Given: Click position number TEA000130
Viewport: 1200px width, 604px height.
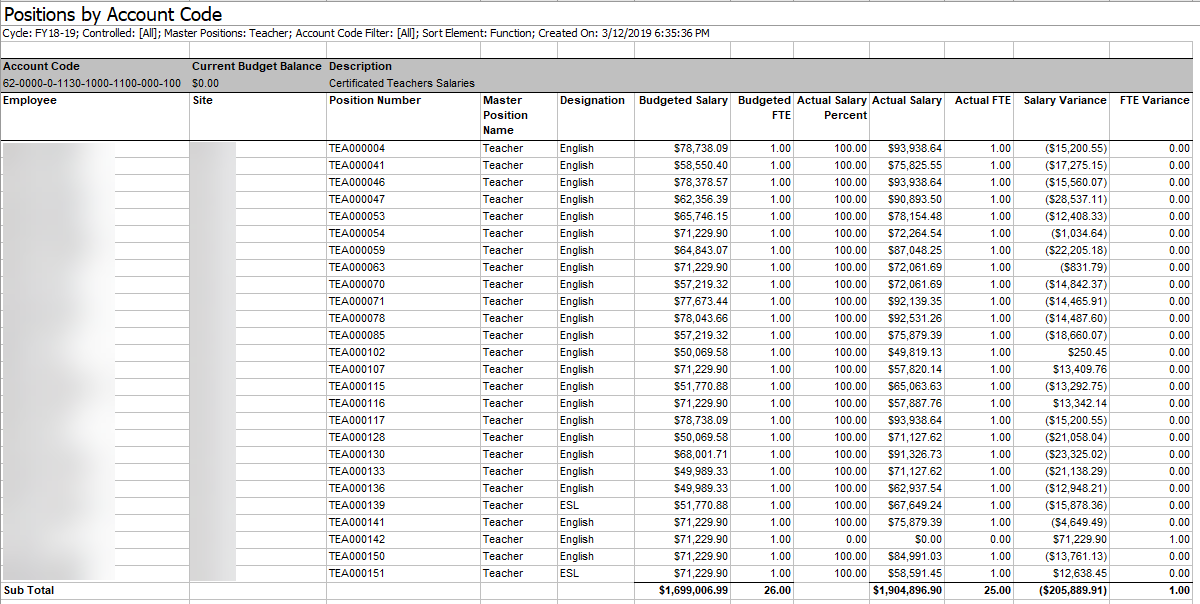Looking at the screenshot, I should click(x=357, y=455).
